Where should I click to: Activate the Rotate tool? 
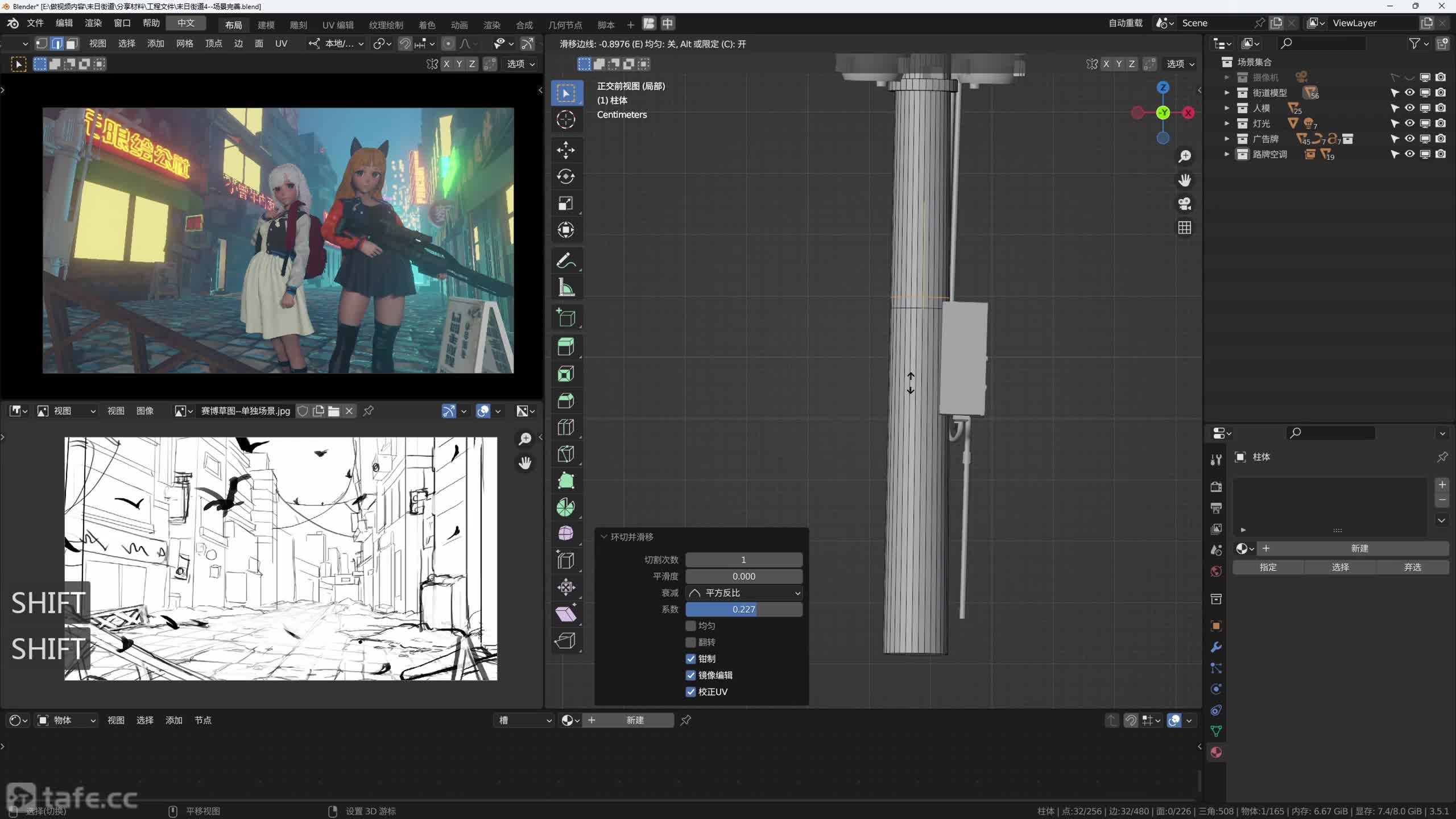(566, 177)
